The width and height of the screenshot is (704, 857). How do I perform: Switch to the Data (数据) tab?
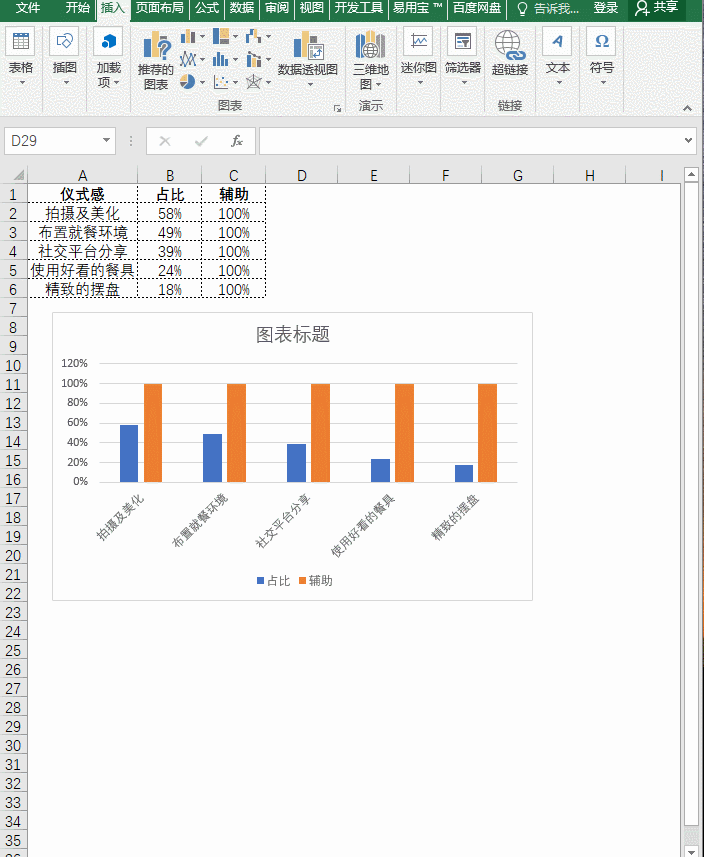click(x=242, y=8)
